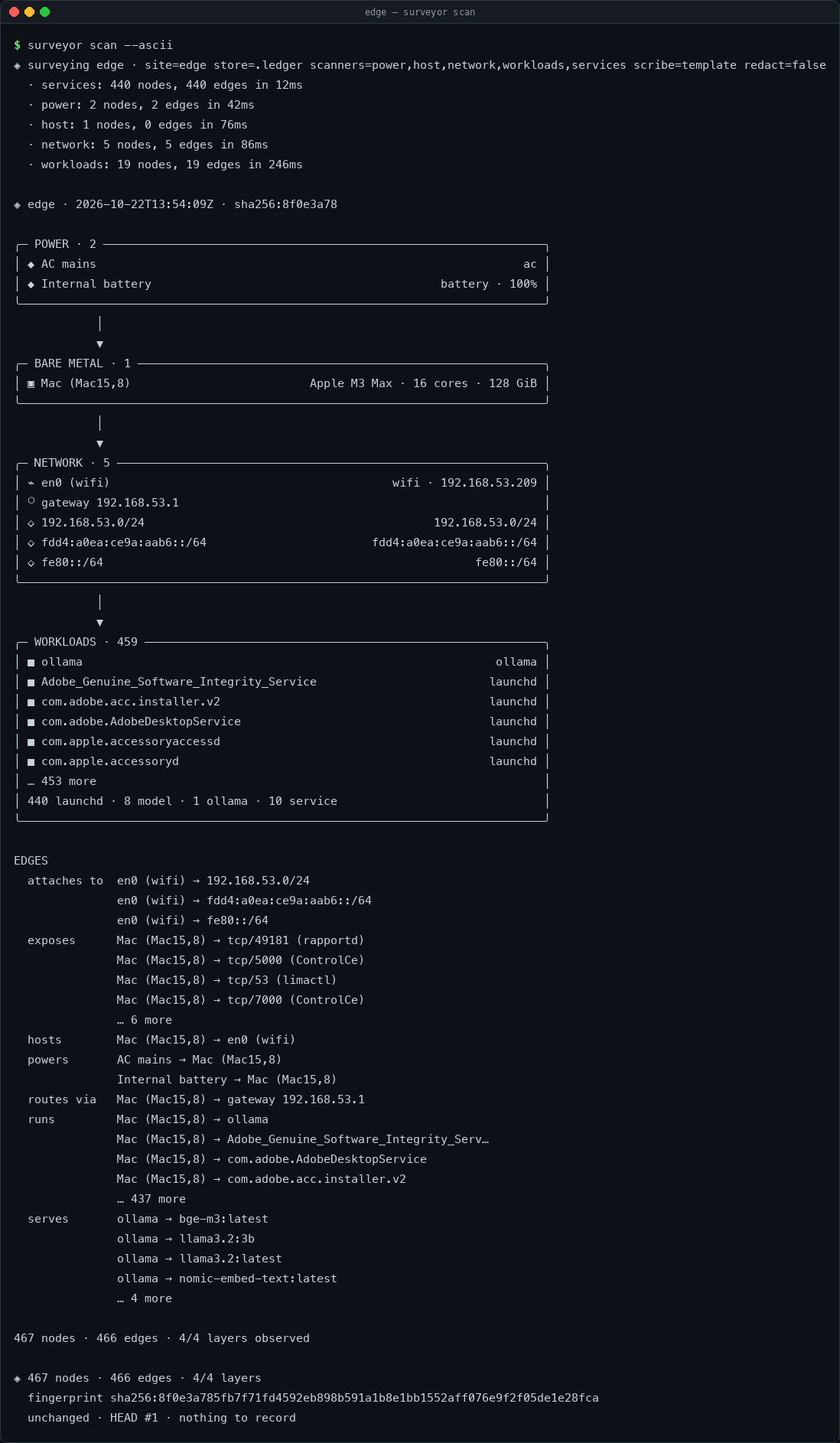This screenshot has height=1443, width=840.
Task: Click 'Mac (Mac15,8) → tcp/5000 (ControlCe)'
Action: [x=241, y=960]
